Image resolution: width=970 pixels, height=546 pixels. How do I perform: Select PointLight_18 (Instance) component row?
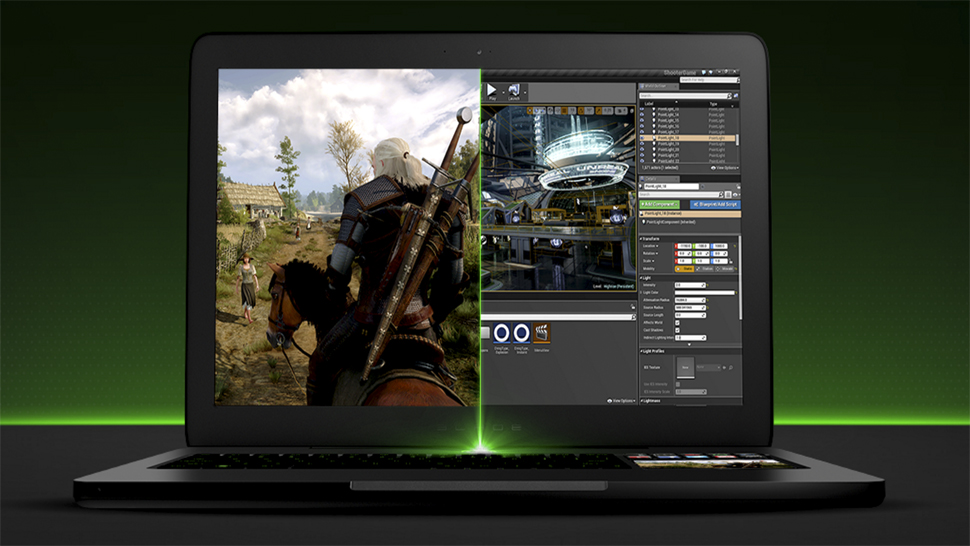click(x=690, y=213)
